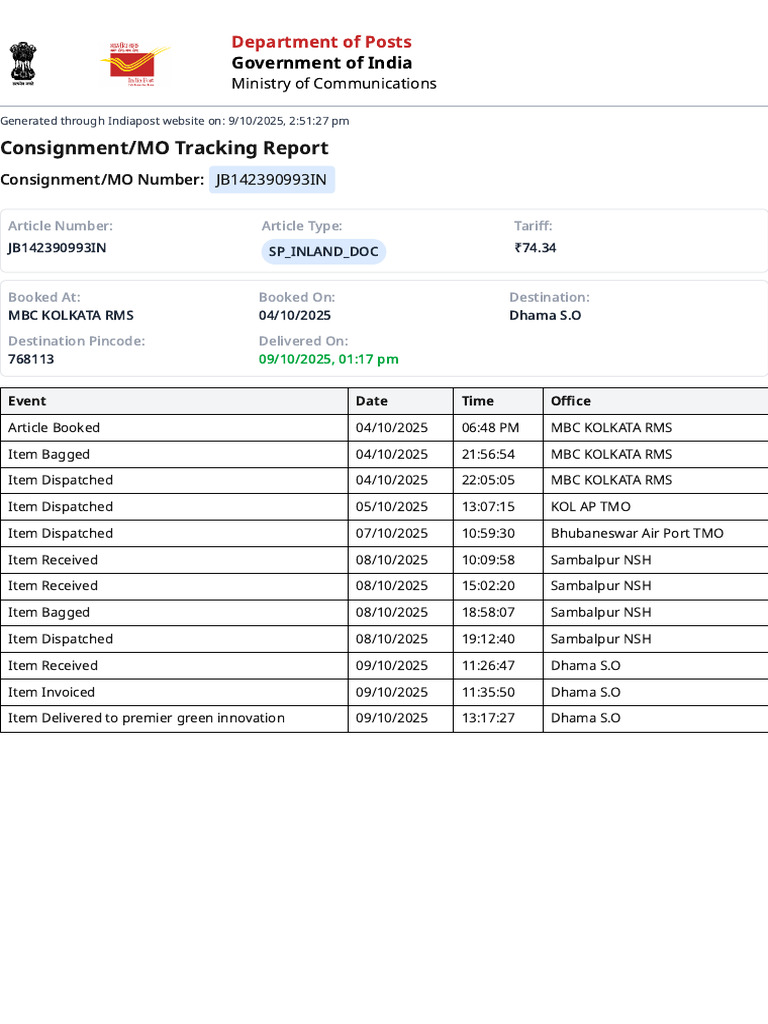Image resolution: width=768 pixels, height=1024 pixels.
Task: Select the Article Booked event cell
Action: [174, 428]
